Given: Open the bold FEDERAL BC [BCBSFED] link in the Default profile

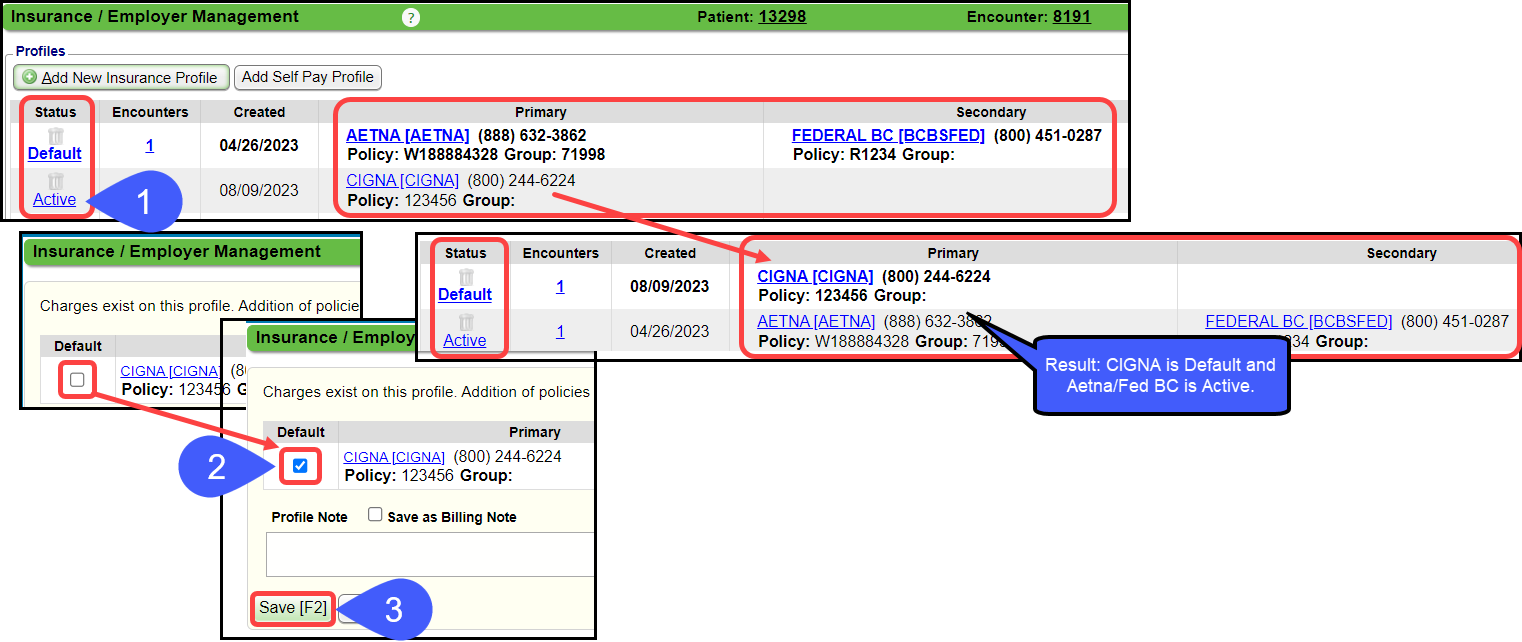Looking at the screenshot, I should point(888,136).
